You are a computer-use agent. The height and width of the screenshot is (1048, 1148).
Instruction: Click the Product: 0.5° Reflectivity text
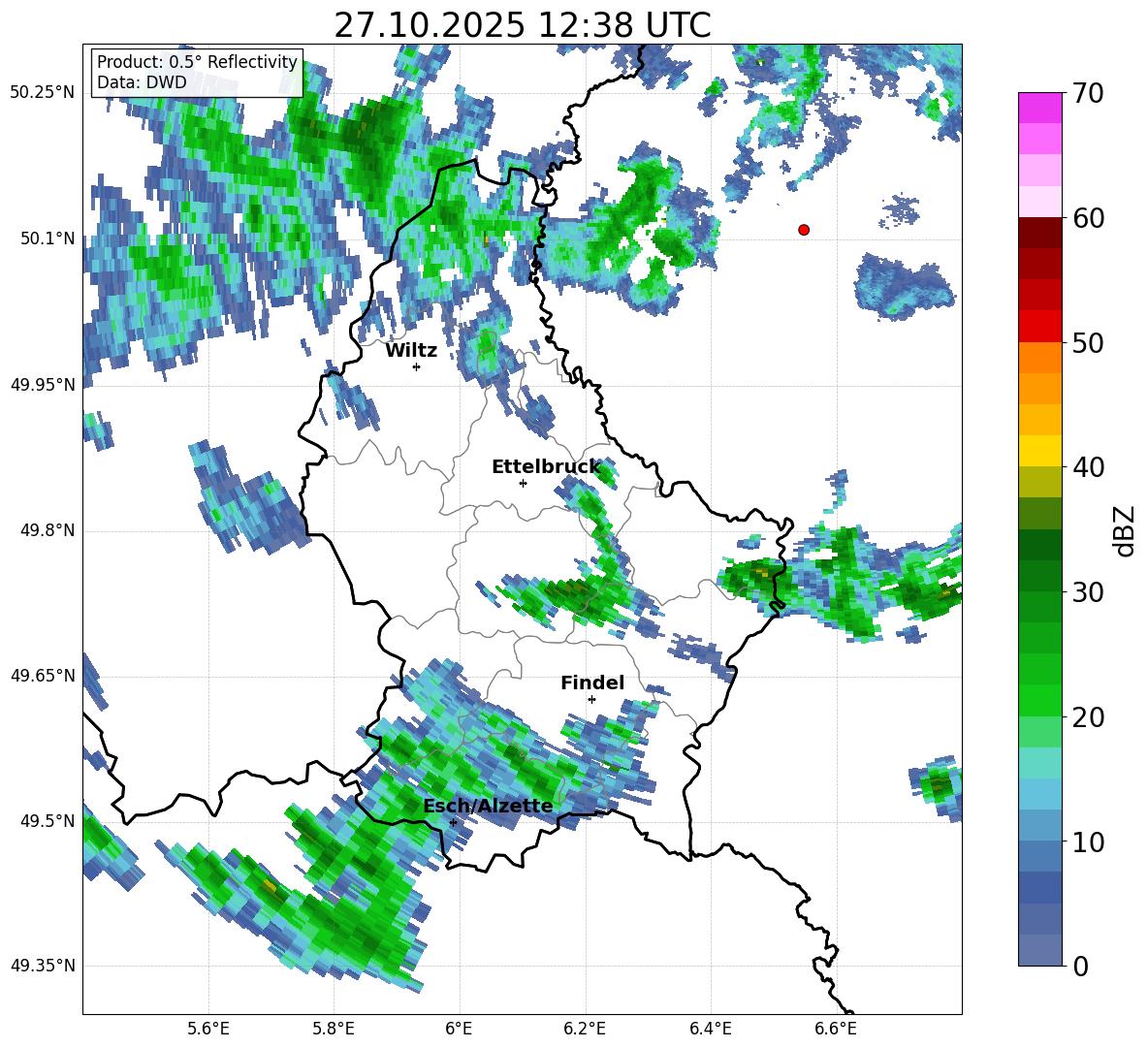click(197, 61)
